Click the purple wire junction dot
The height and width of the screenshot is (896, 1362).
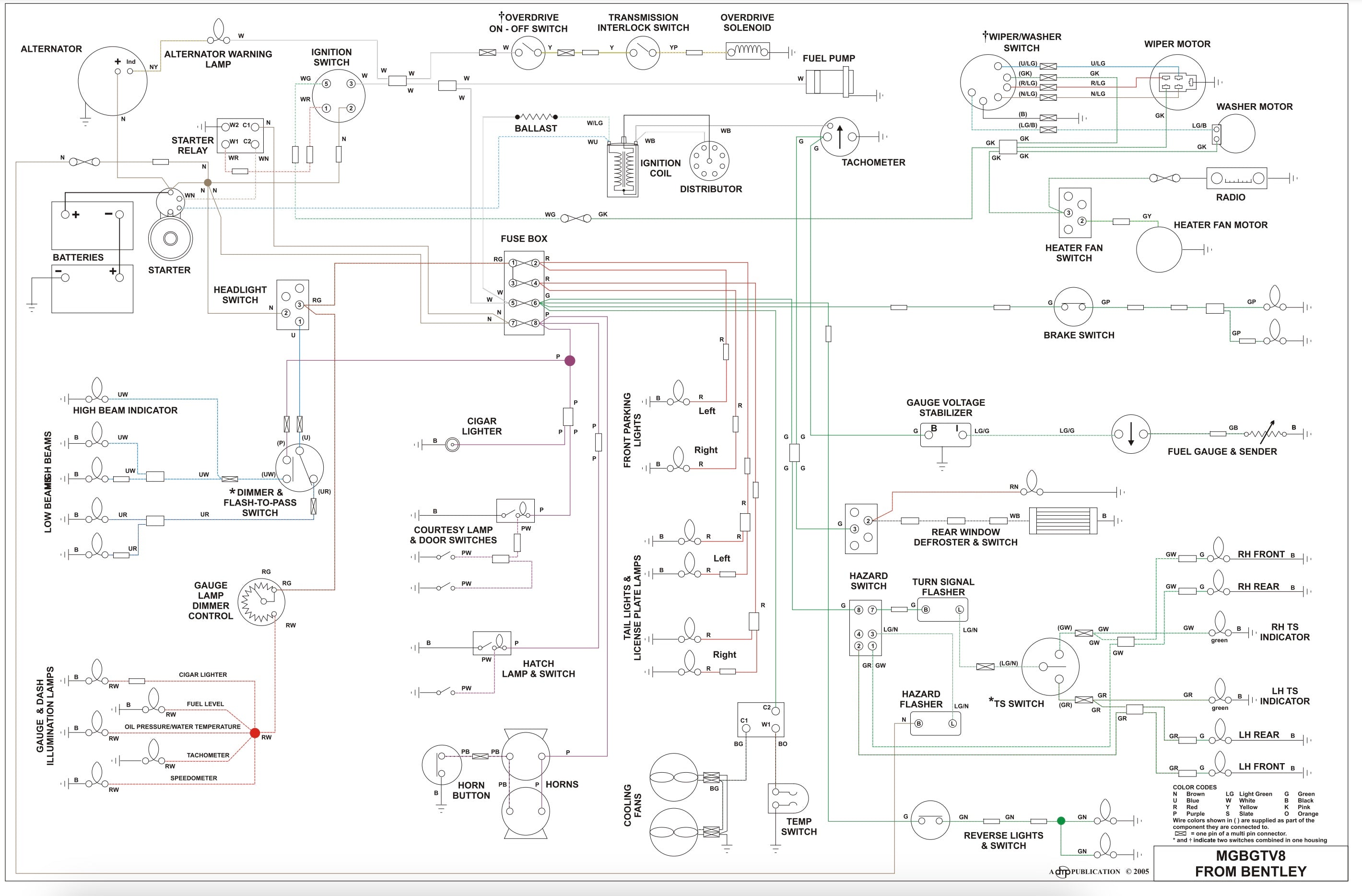click(x=569, y=361)
